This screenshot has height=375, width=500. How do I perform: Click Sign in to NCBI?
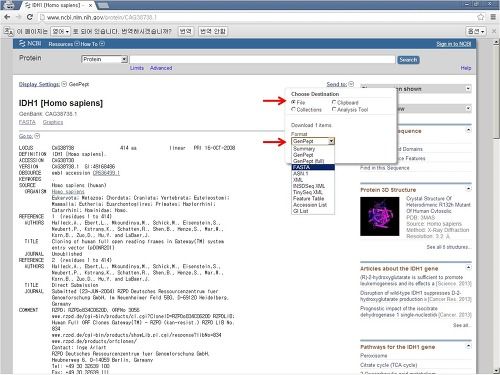pos(454,44)
